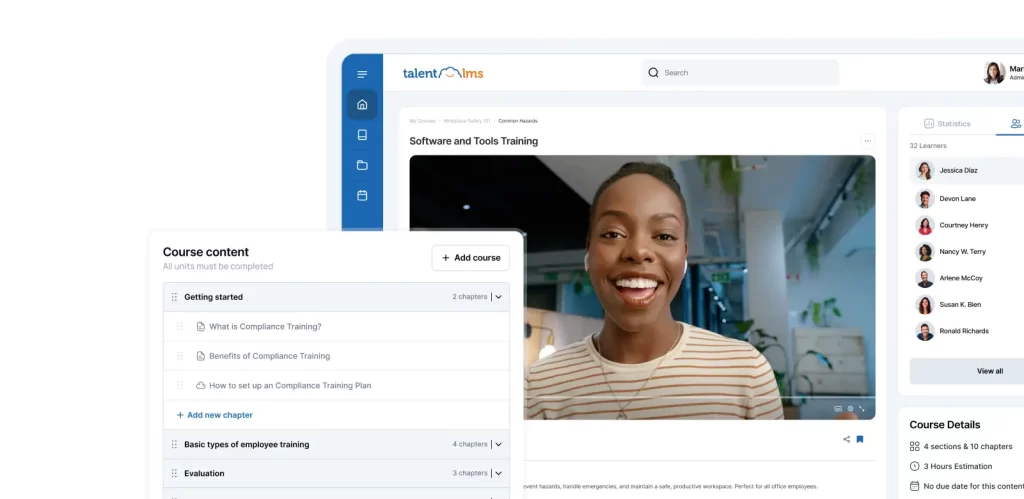The height and width of the screenshot is (499, 1024).
Task: Click the training video thumbnail
Action: click(x=642, y=287)
